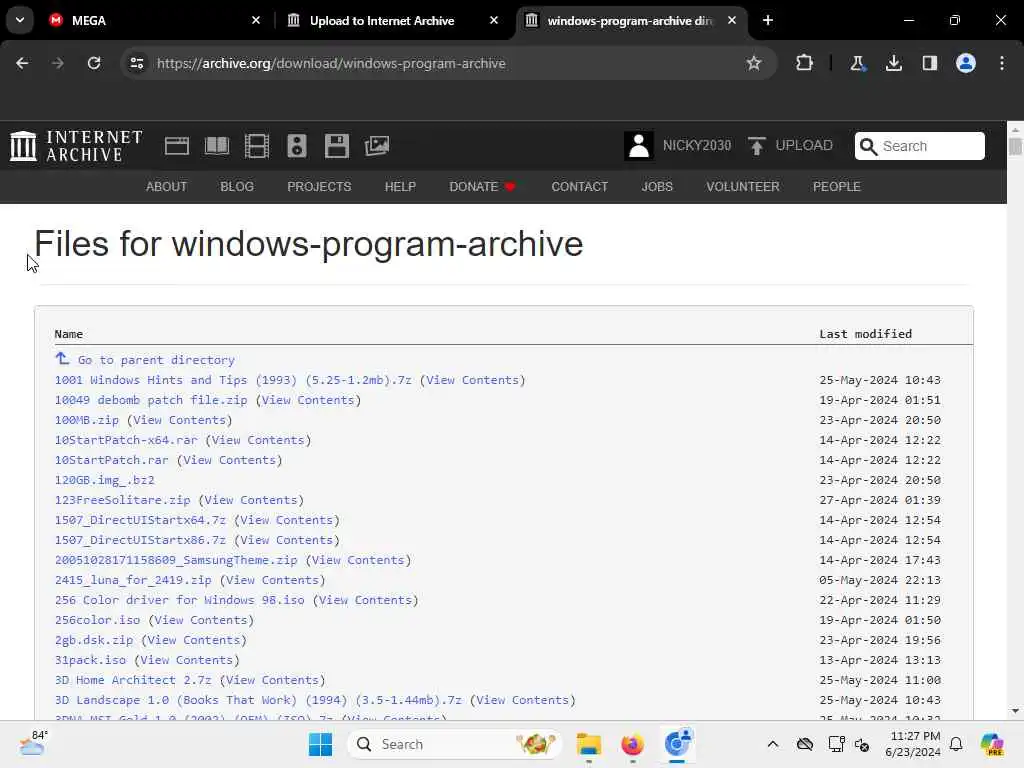Follow Go to parent directory link
The width and height of the screenshot is (1024, 768).
tap(156, 360)
